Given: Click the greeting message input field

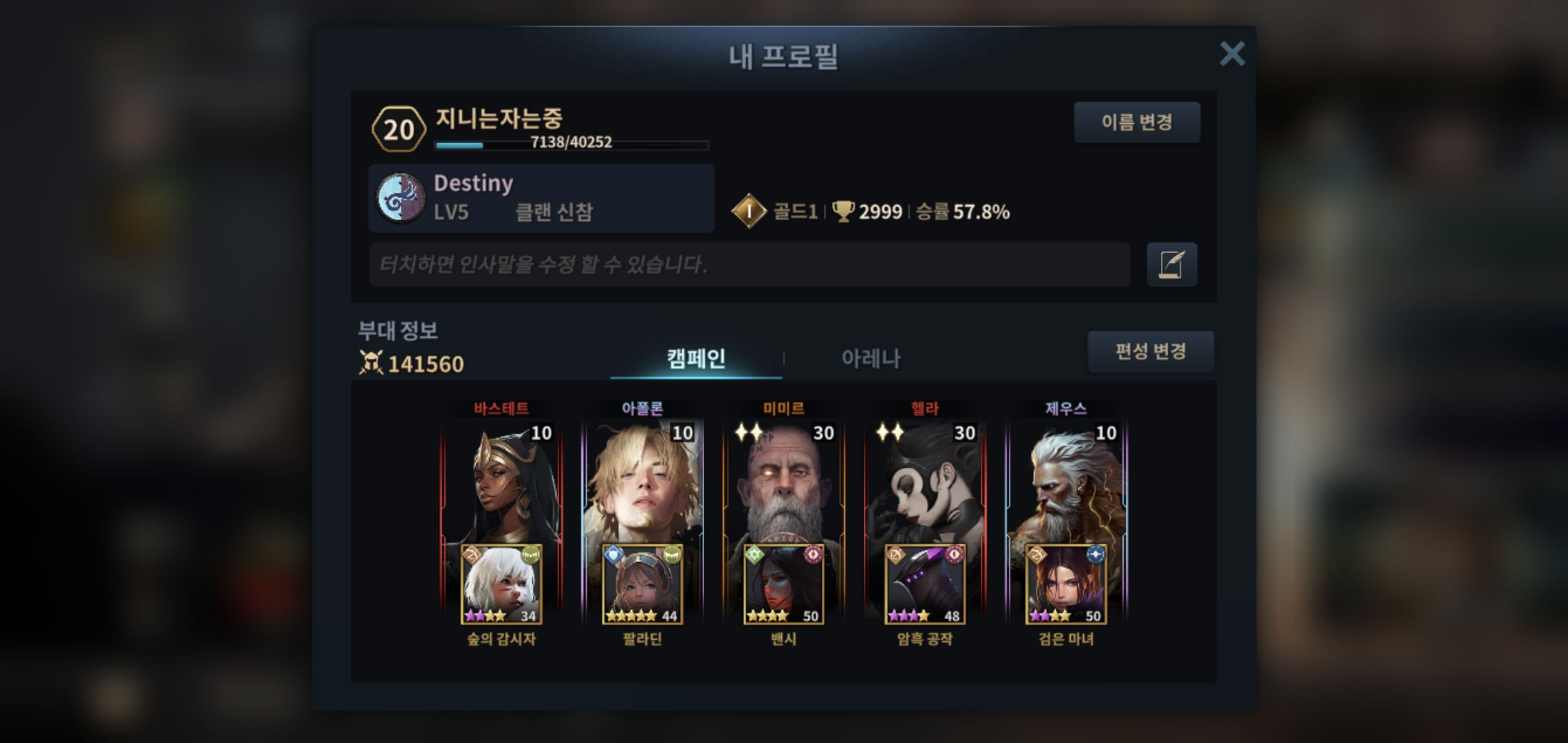Looking at the screenshot, I should pyautogui.click(x=750, y=264).
